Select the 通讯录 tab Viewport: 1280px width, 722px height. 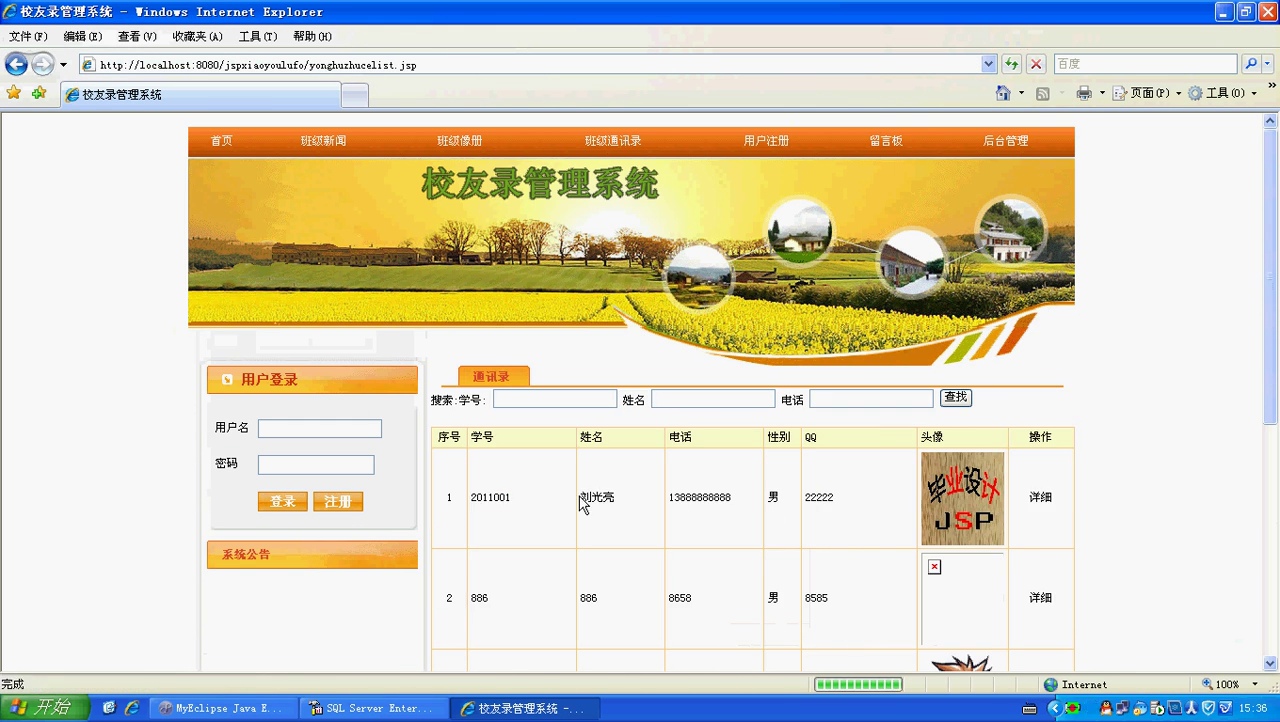coord(493,376)
